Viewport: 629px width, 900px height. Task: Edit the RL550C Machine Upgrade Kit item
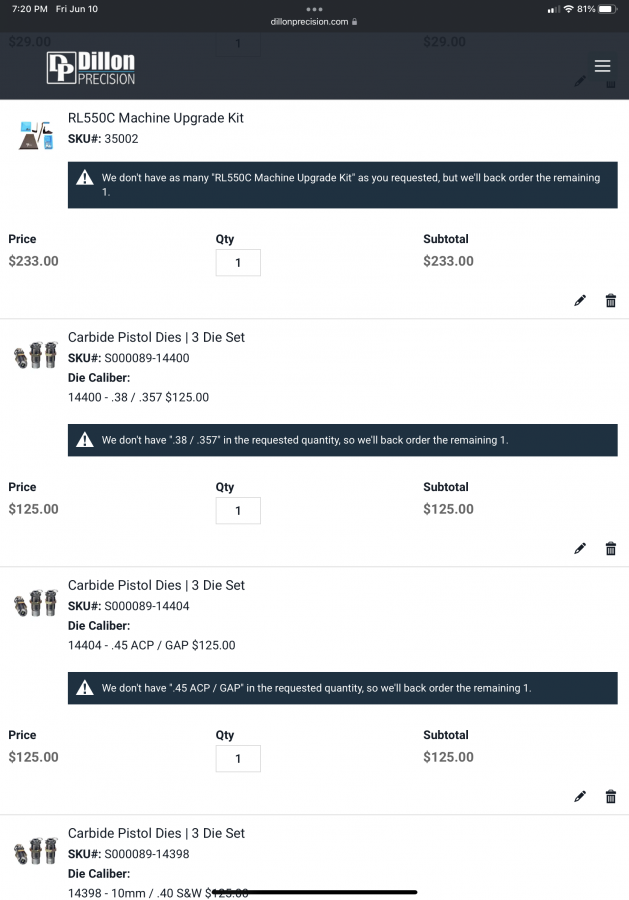[580, 301]
